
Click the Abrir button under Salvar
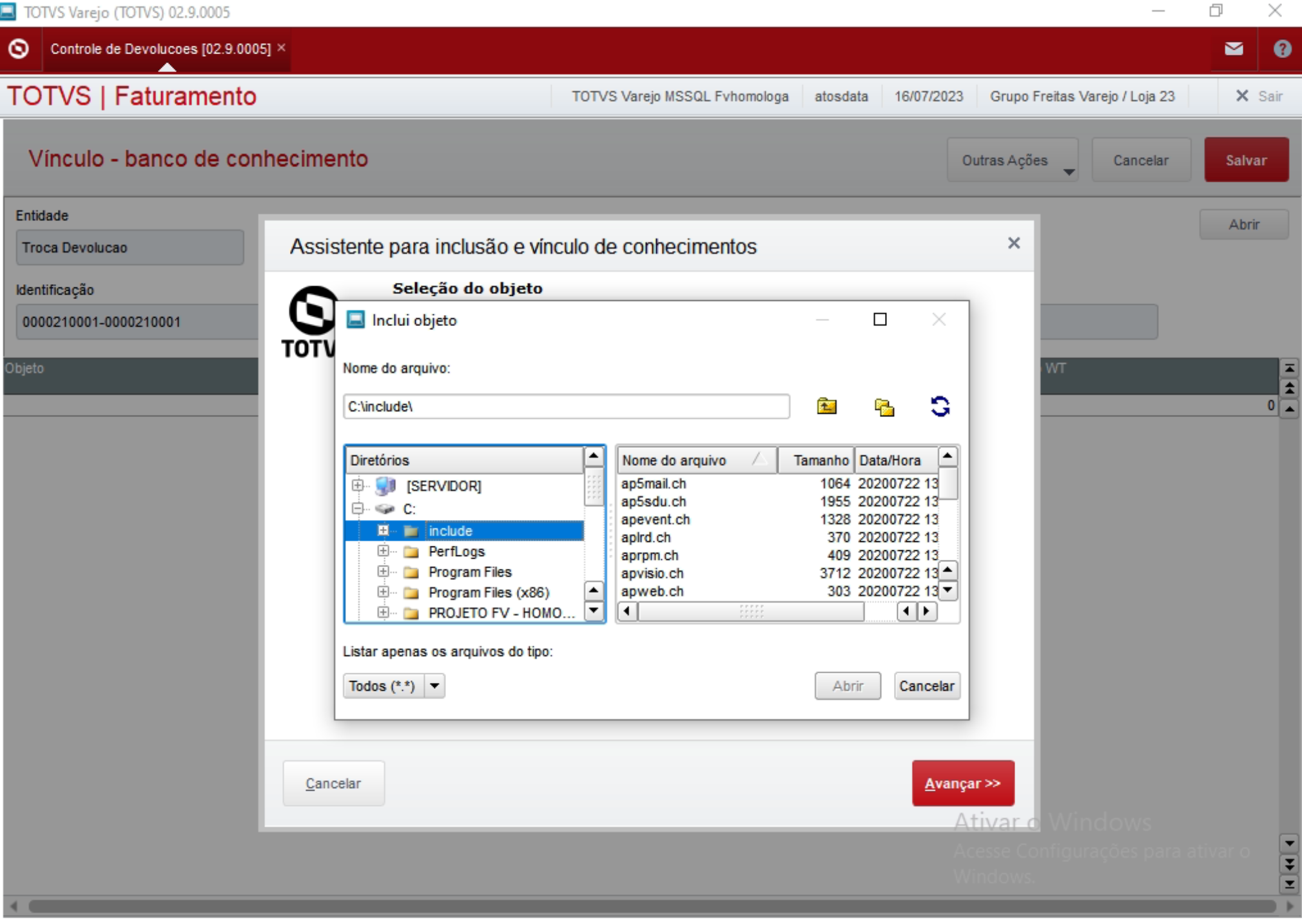coord(1243,224)
